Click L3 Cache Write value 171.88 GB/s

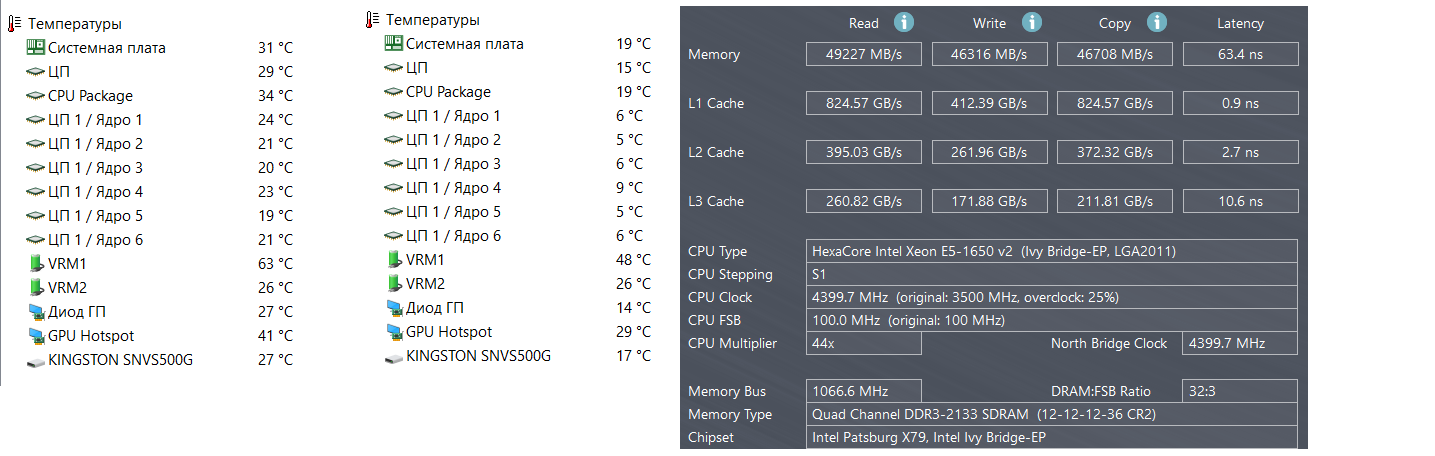(989, 201)
